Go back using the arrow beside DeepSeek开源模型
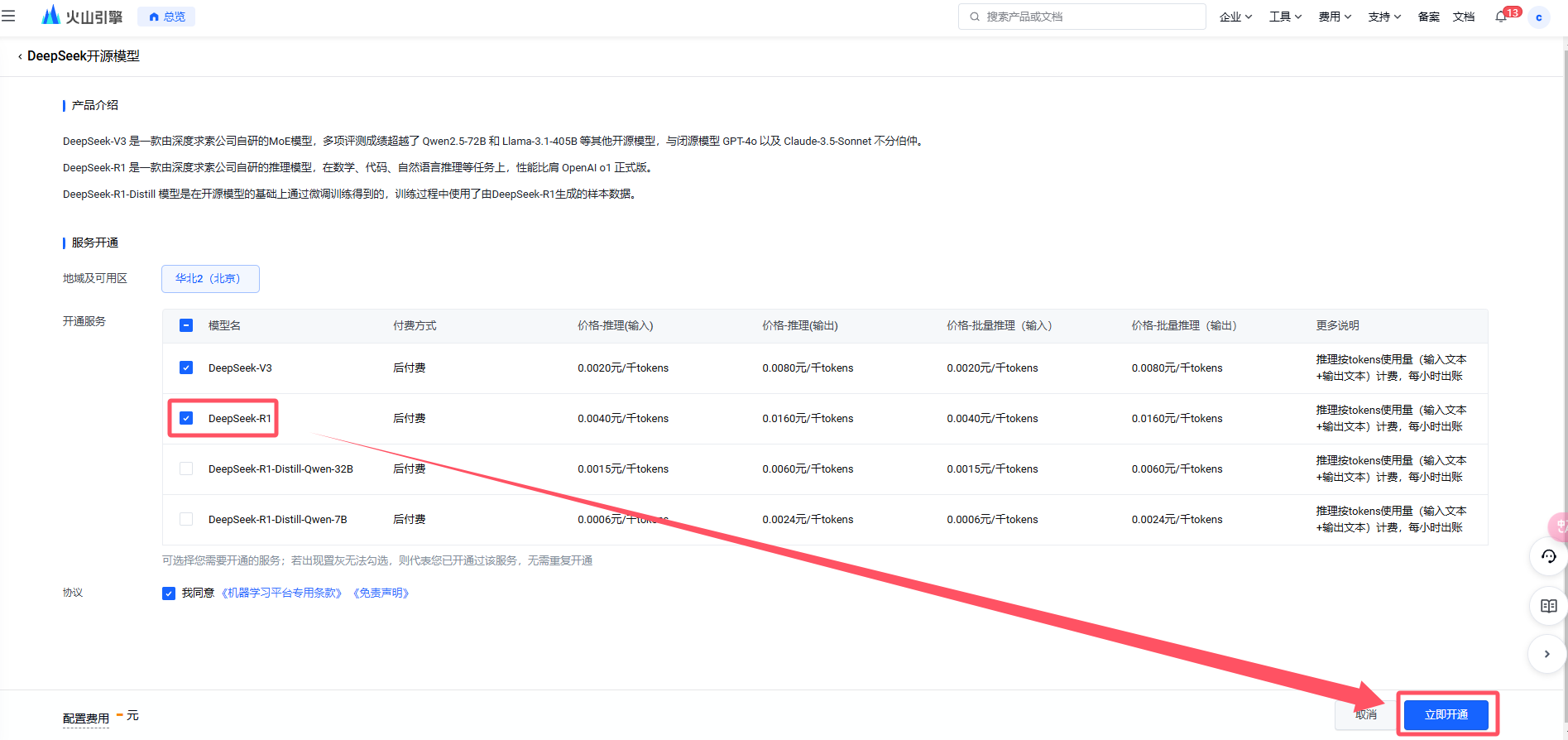Viewport: 1568px width, 740px height. [20, 56]
